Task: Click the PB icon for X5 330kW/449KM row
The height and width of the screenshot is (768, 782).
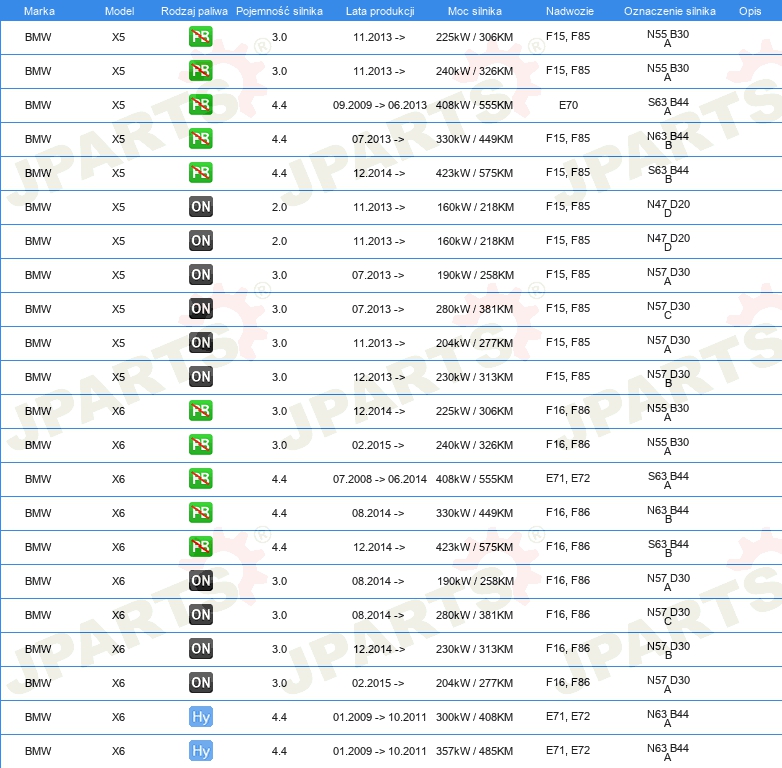Action: pos(201,139)
